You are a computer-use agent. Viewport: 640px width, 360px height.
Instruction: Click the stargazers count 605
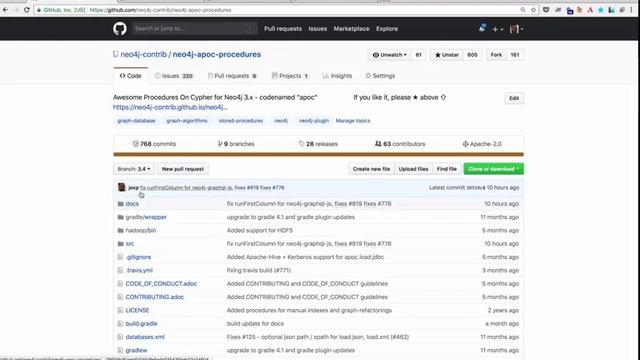click(x=472, y=55)
